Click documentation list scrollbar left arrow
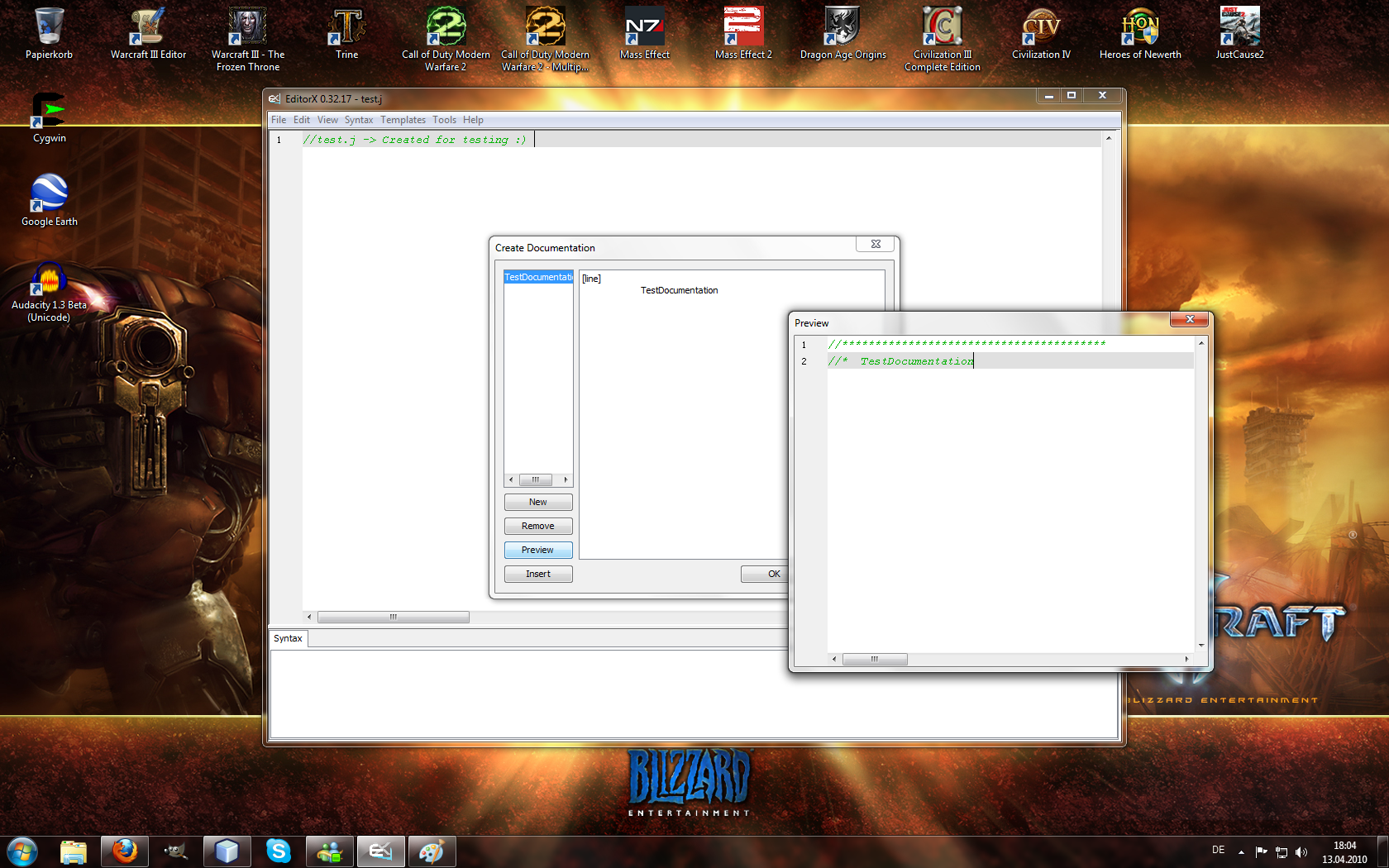Image resolution: width=1389 pixels, height=868 pixels. click(511, 479)
